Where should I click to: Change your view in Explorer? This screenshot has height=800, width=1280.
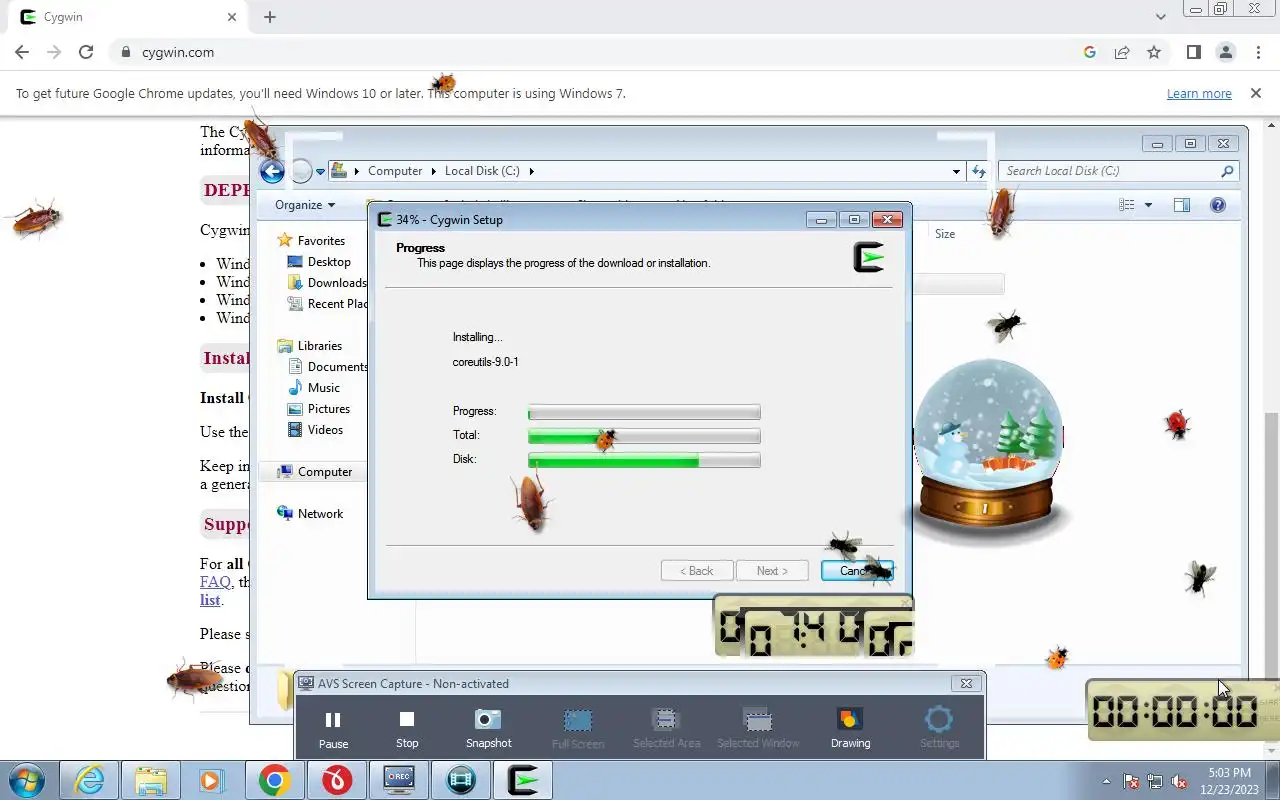(x=1127, y=205)
